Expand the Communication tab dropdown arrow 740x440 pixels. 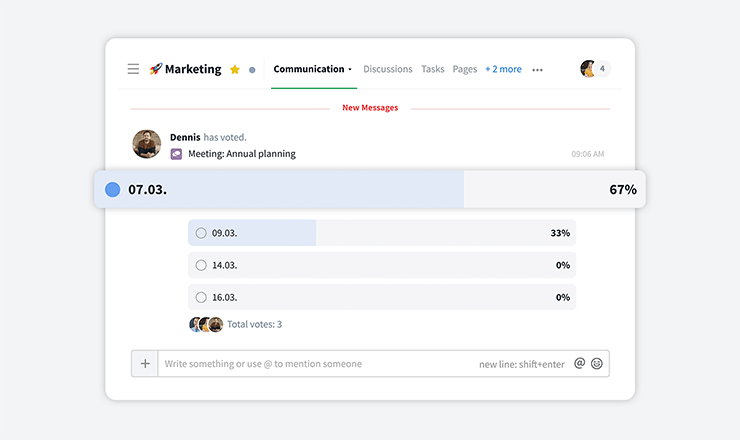click(350, 70)
